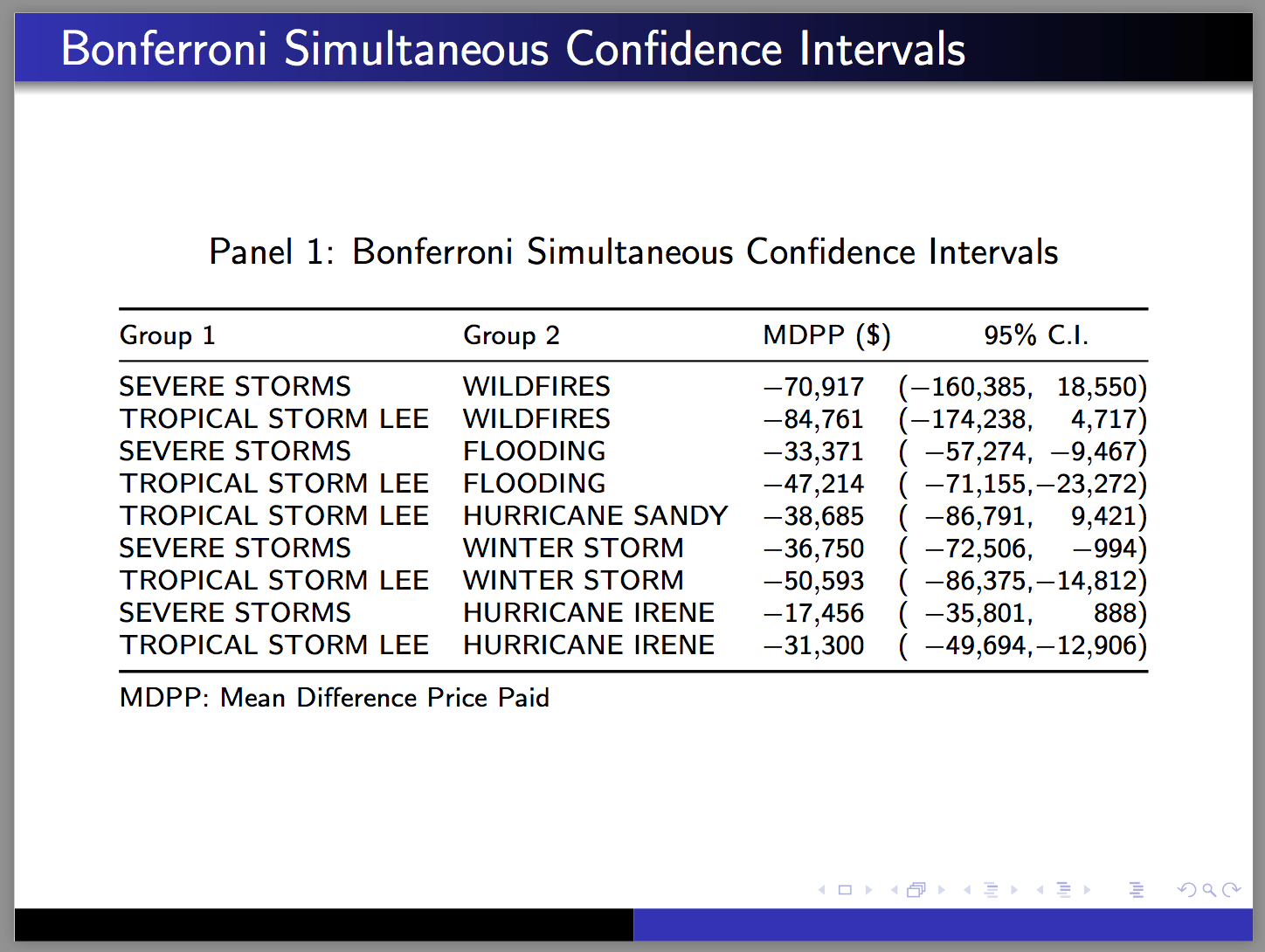The height and width of the screenshot is (952, 1265).
Task: Click the −17,456 value
Action: (813, 613)
